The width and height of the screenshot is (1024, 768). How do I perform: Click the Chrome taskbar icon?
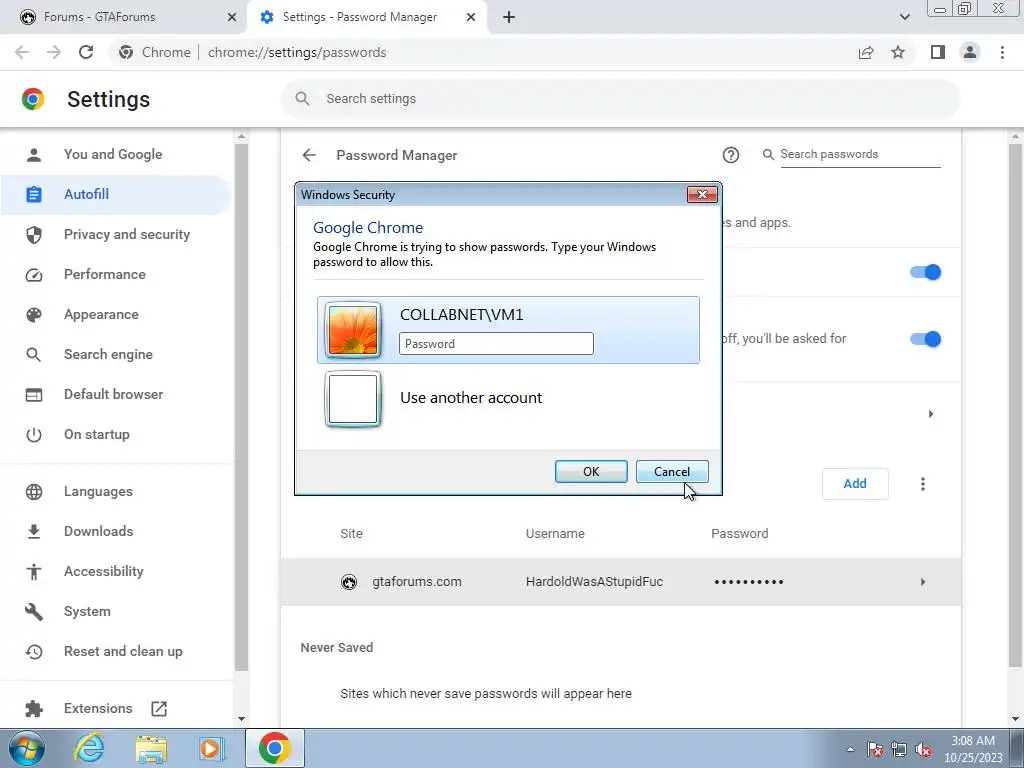(275, 748)
